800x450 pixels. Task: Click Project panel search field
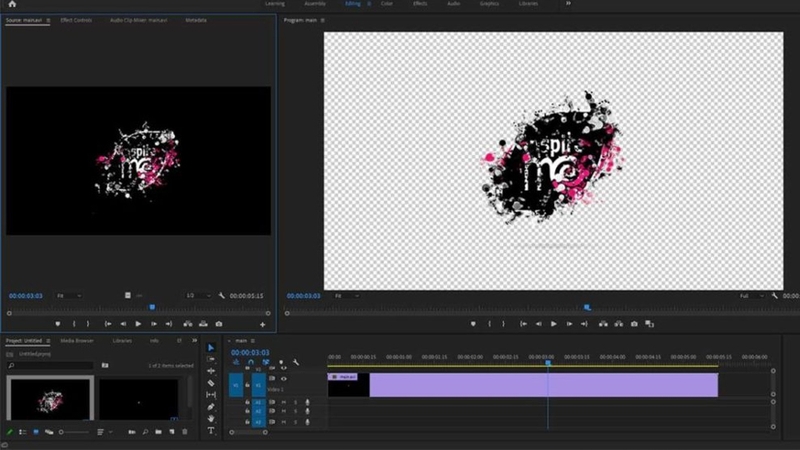pos(51,365)
